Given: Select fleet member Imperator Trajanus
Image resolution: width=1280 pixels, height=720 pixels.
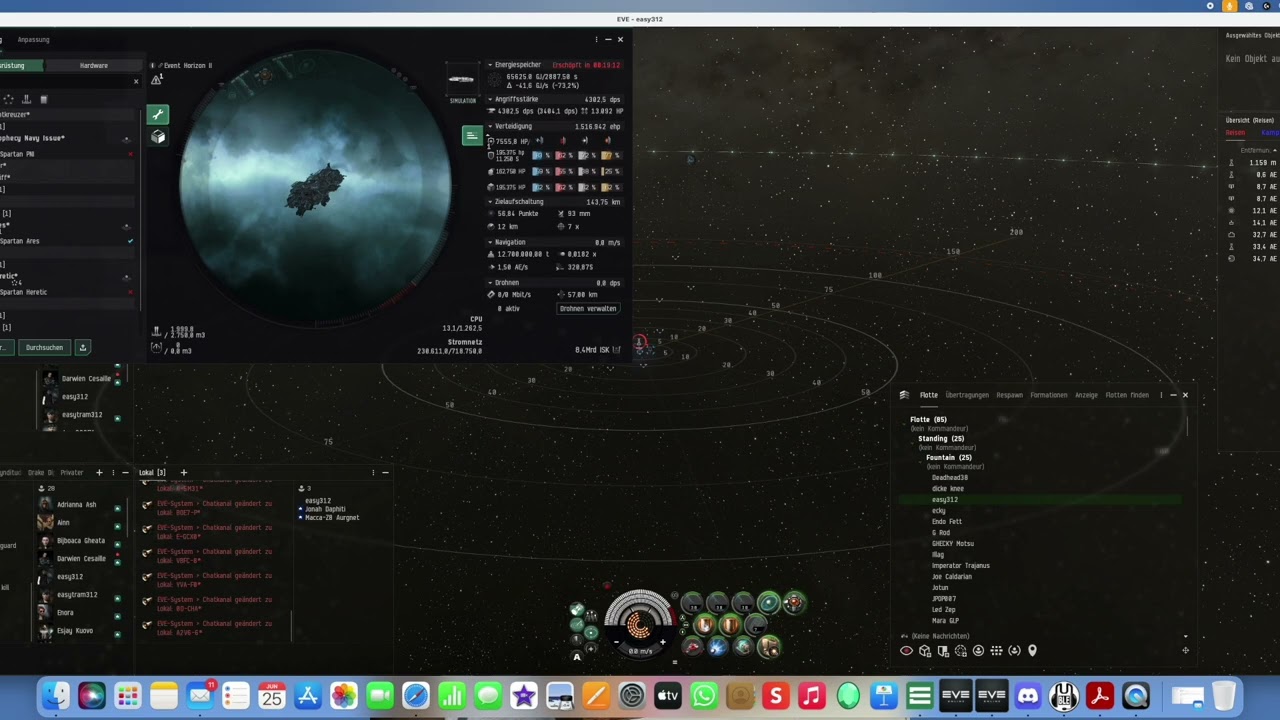Looking at the screenshot, I should point(961,566).
